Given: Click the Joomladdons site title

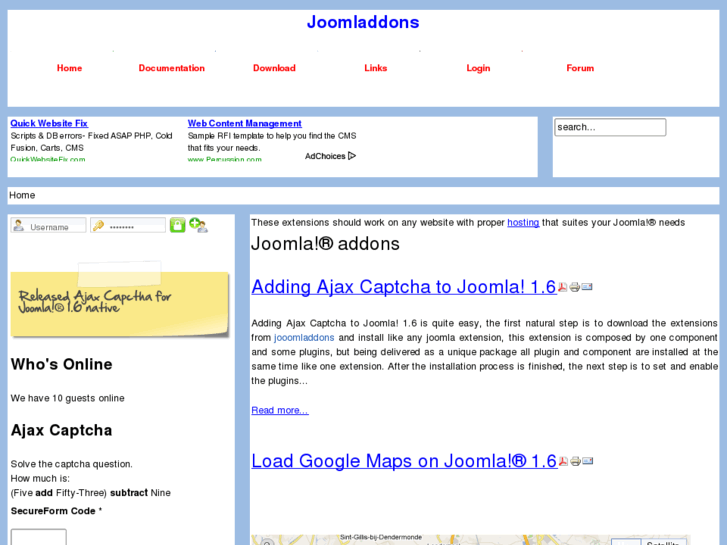Looking at the screenshot, I should pyautogui.click(x=363, y=22).
